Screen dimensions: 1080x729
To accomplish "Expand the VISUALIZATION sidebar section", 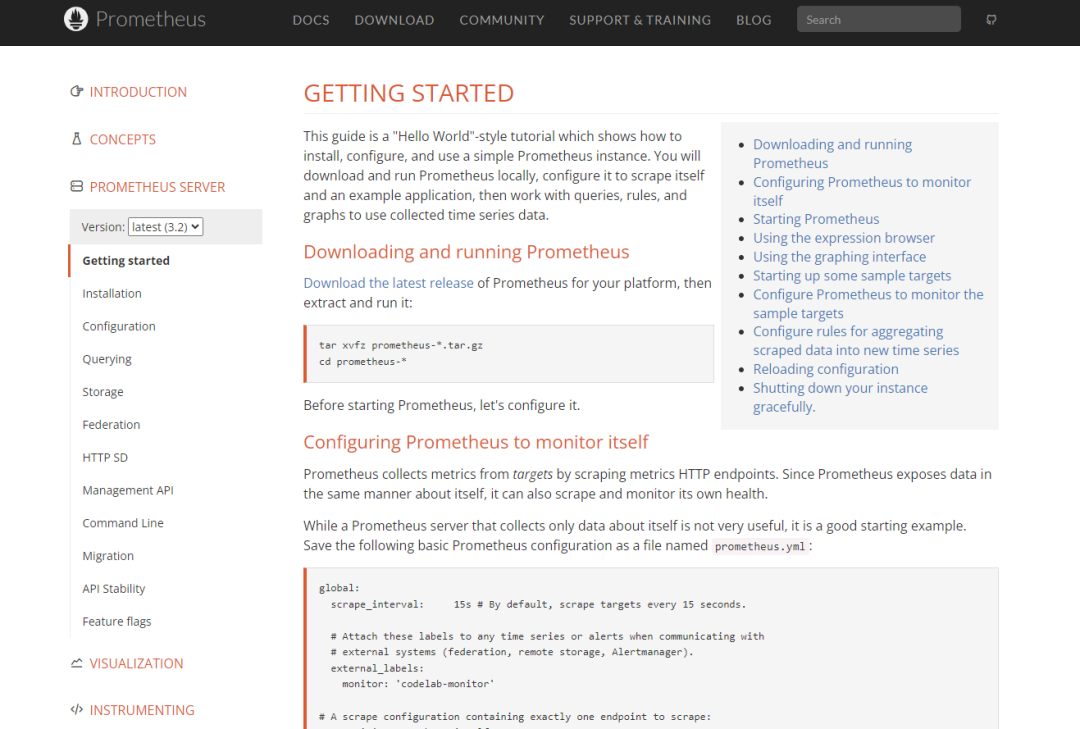I will point(136,663).
